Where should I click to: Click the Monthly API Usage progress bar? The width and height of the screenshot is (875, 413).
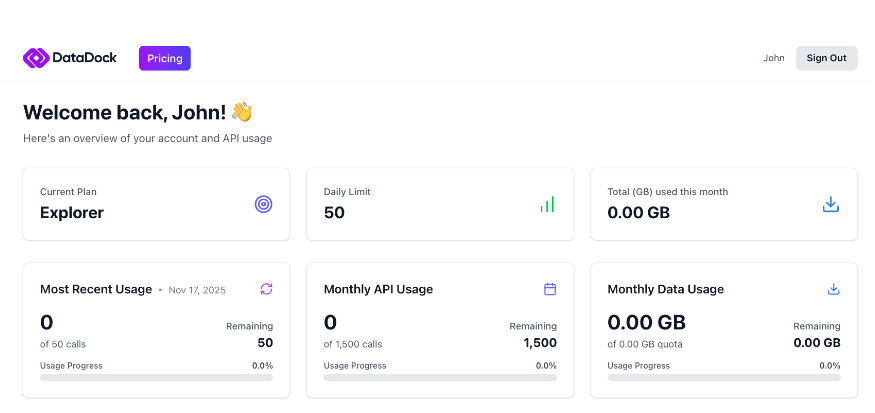[x=440, y=378]
